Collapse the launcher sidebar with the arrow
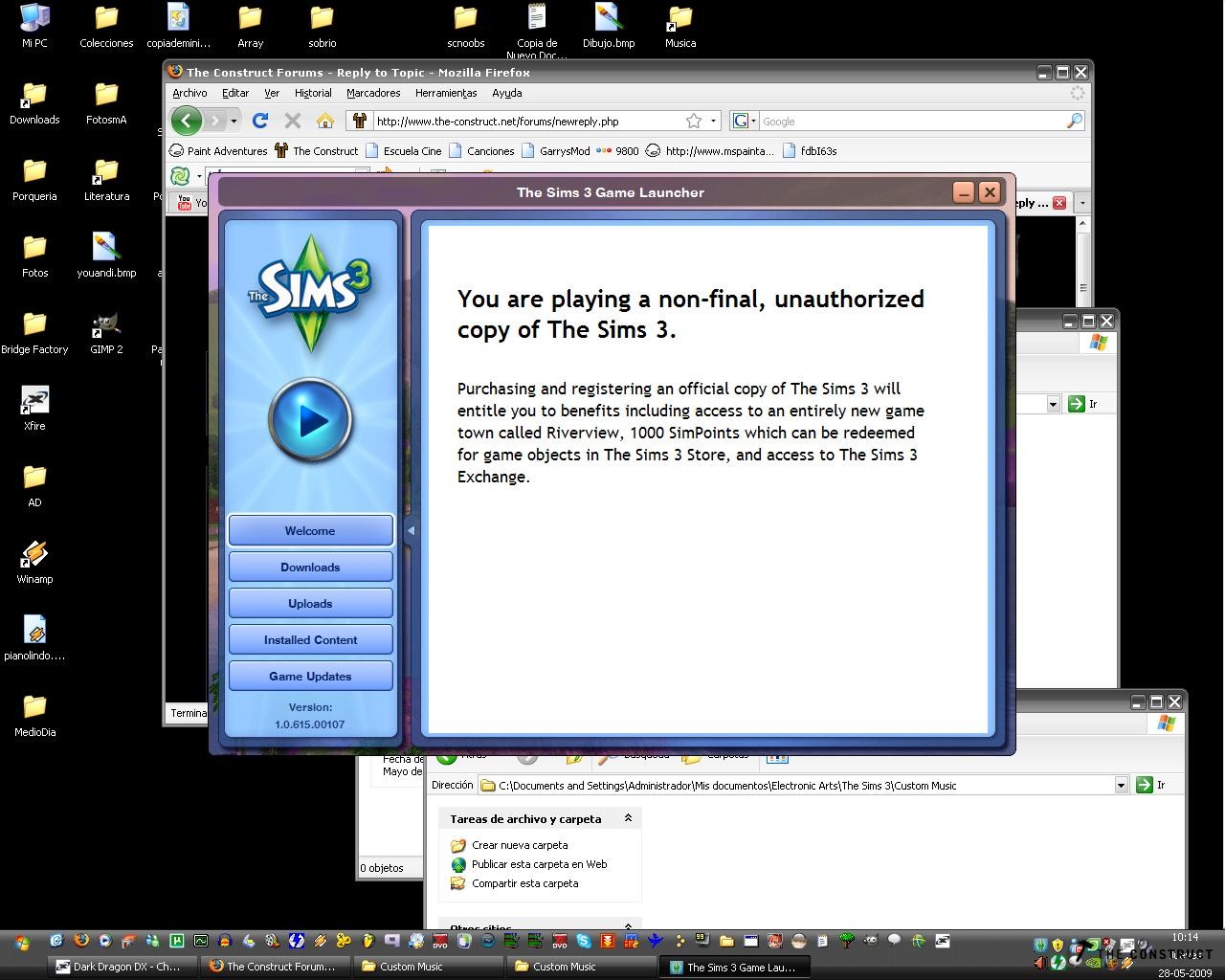This screenshot has width=1225, height=980. (x=411, y=530)
